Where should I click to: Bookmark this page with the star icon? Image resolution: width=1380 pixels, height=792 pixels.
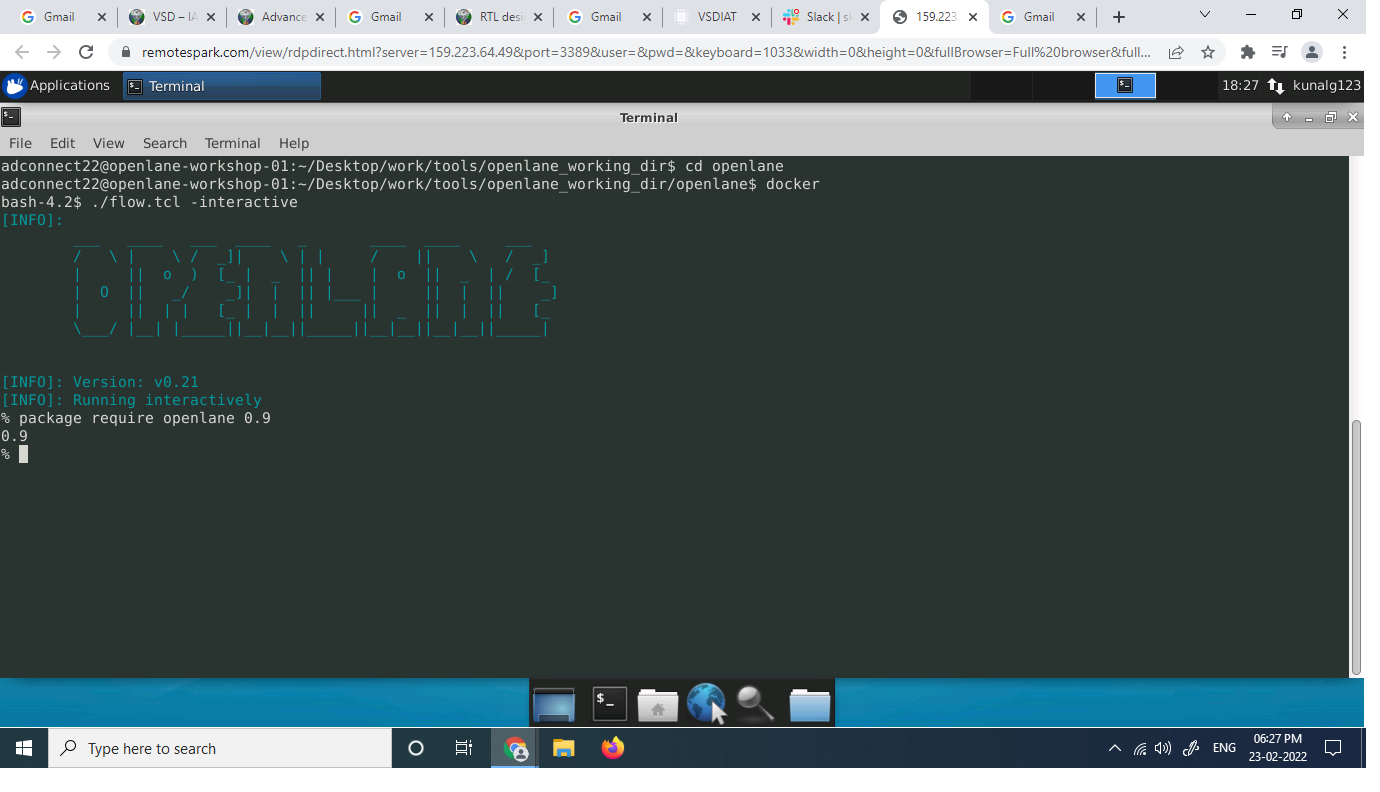tap(1207, 51)
